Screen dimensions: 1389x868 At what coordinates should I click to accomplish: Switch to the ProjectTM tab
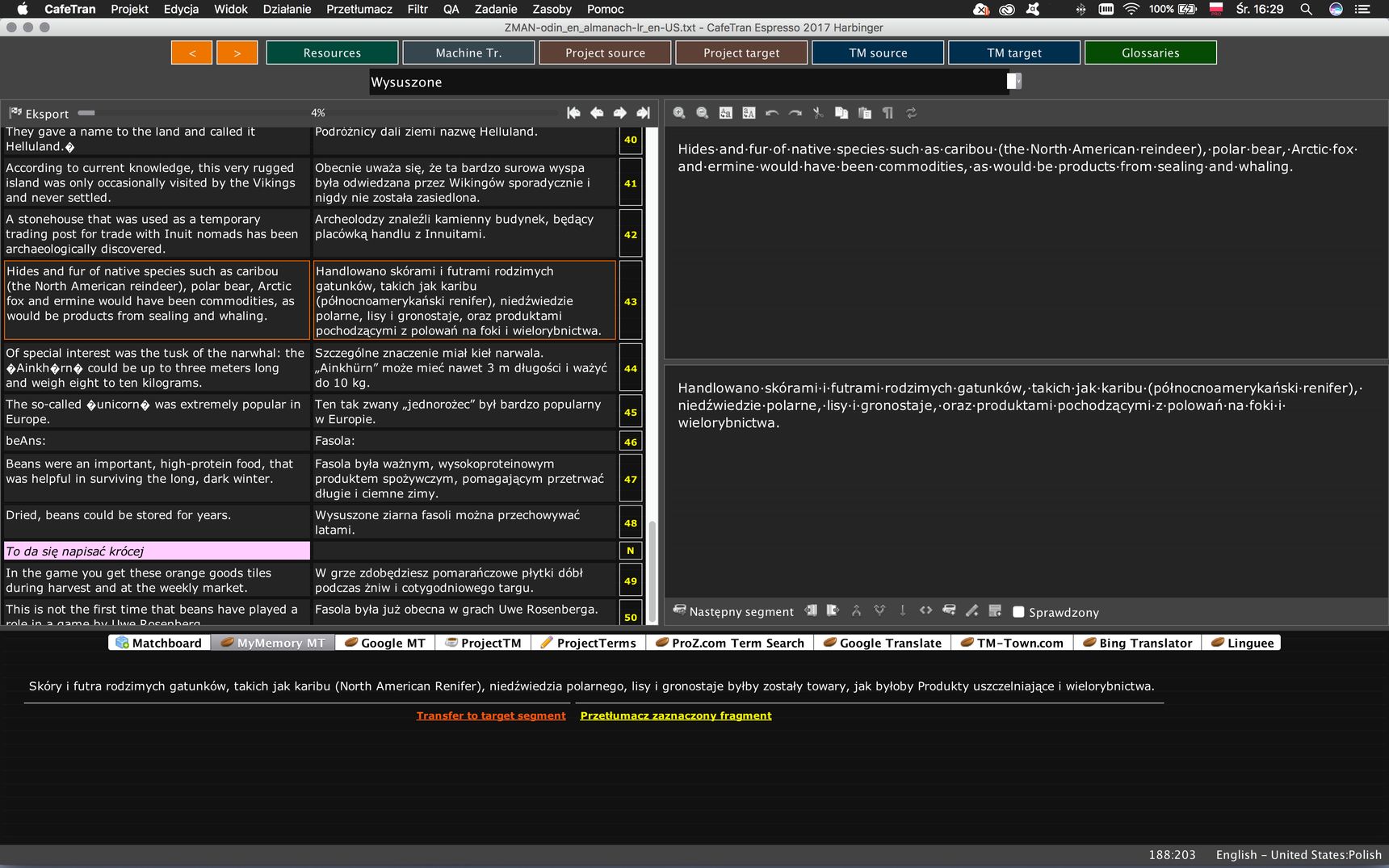(x=484, y=643)
